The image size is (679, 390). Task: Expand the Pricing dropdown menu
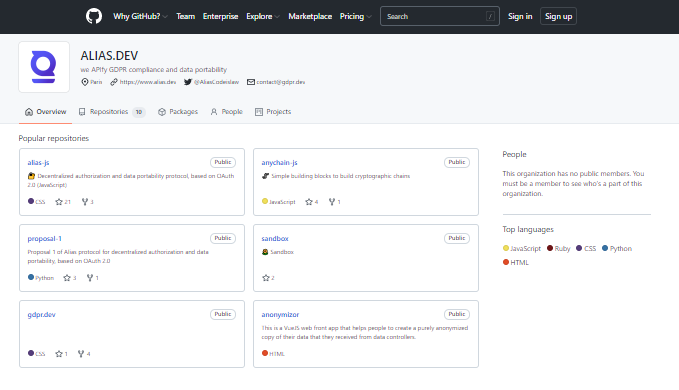356,16
